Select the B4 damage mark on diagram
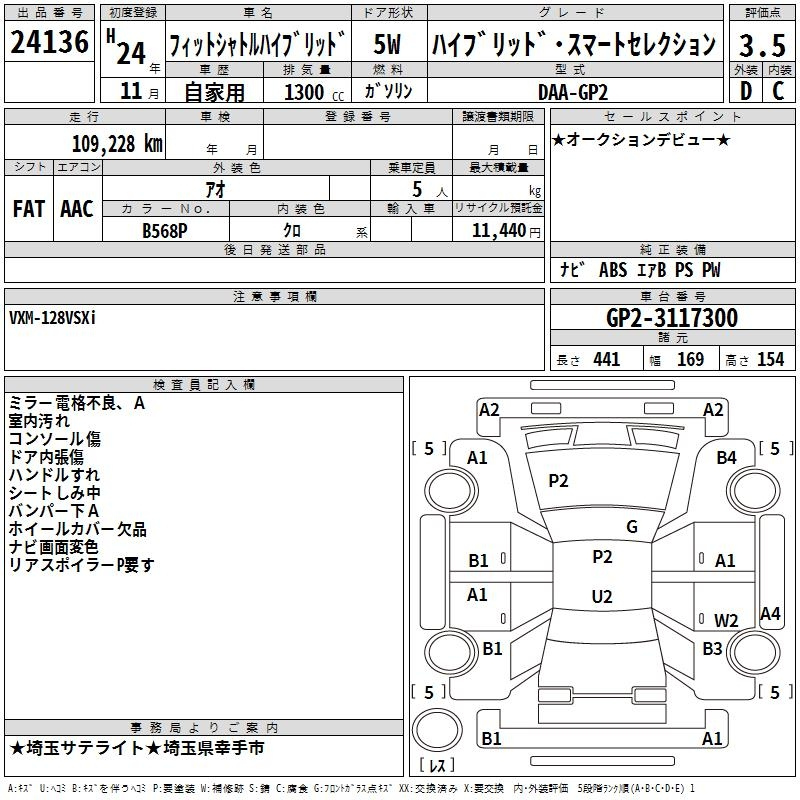Image resolution: width=800 pixels, height=800 pixels. (726, 457)
